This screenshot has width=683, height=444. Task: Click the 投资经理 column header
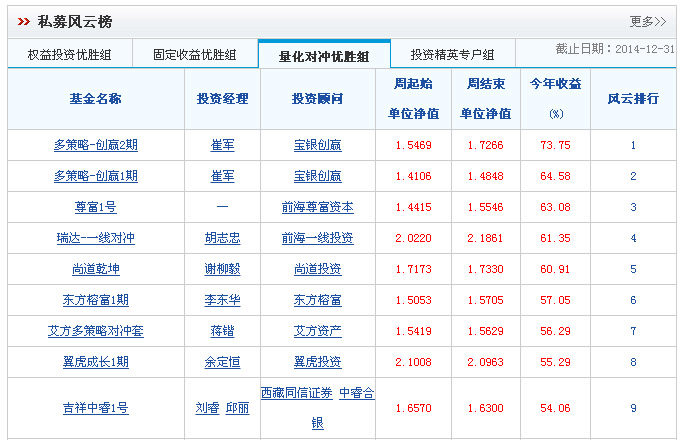(223, 98)
